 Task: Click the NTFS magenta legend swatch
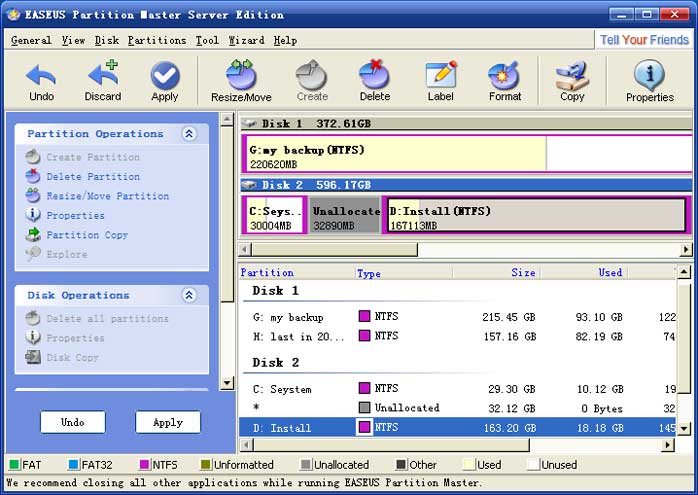(x=144, y=465)
